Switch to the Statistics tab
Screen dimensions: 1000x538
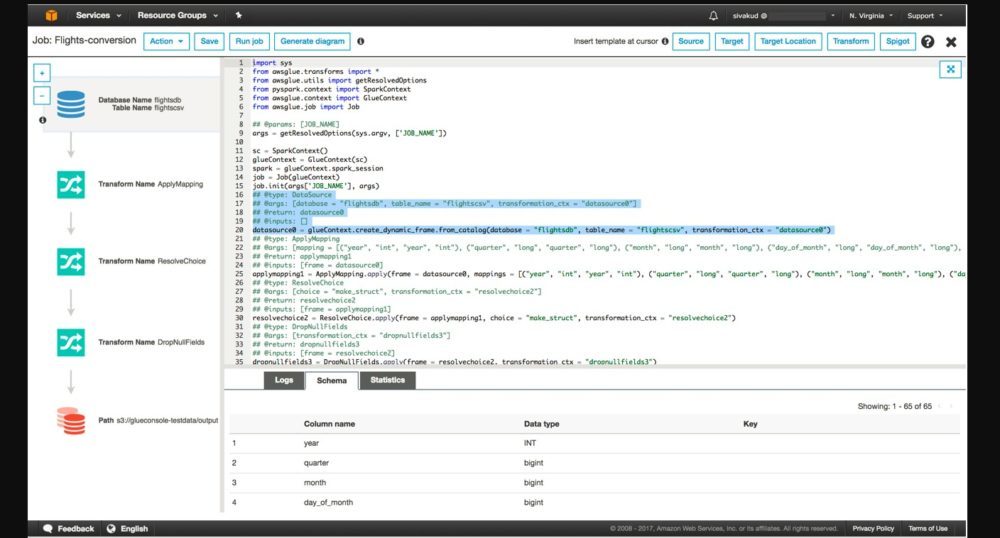pos(387,380)
